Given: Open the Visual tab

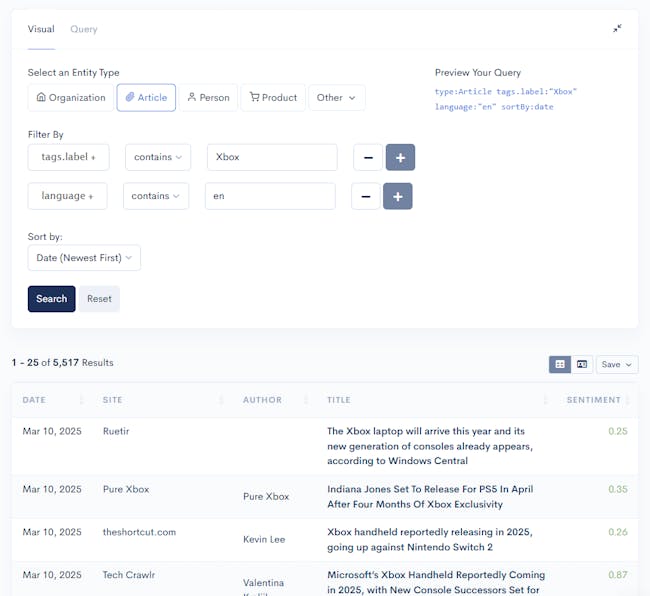Looking at the screenshot, I should tap(41, 29).
